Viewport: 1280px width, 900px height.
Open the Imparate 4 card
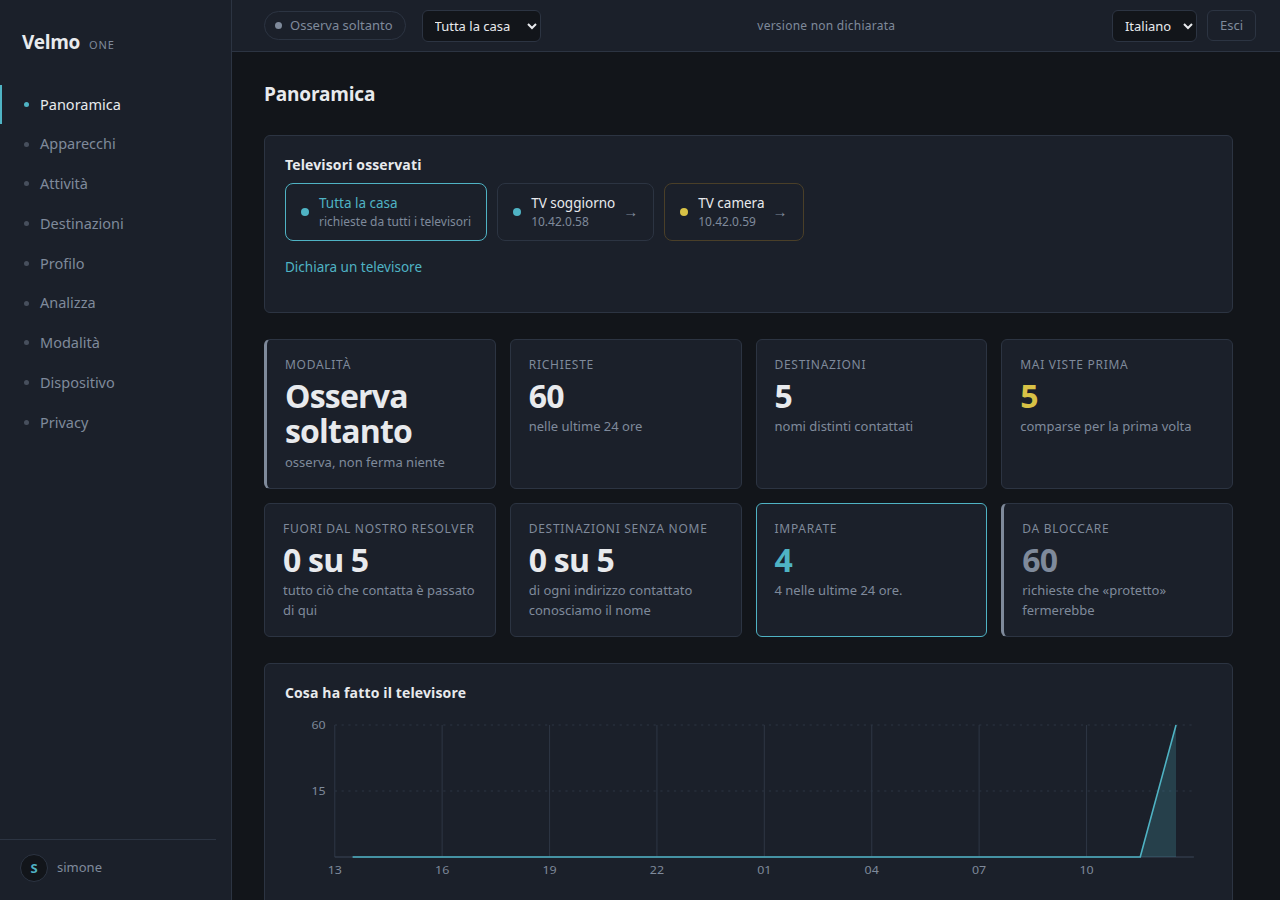coord(871,570)
